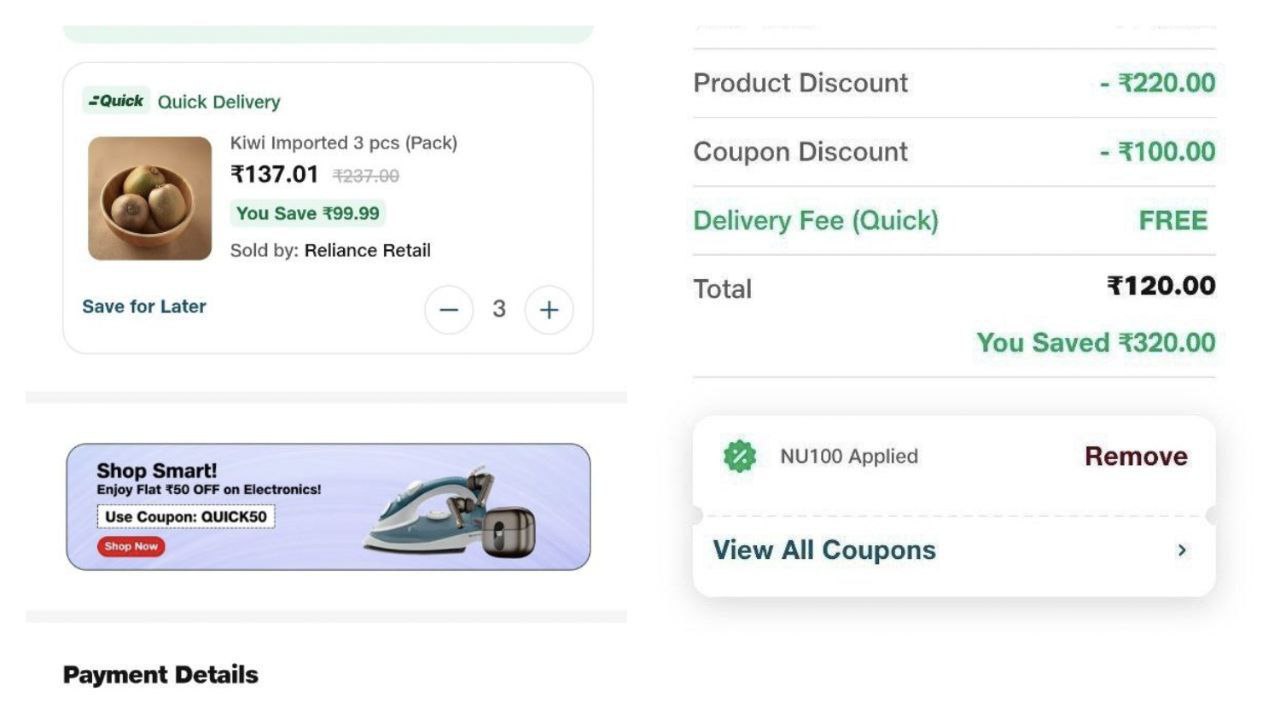Click the Shop Smart banner heading
This screenshot has width=1280, height=720.
[157, 471]
